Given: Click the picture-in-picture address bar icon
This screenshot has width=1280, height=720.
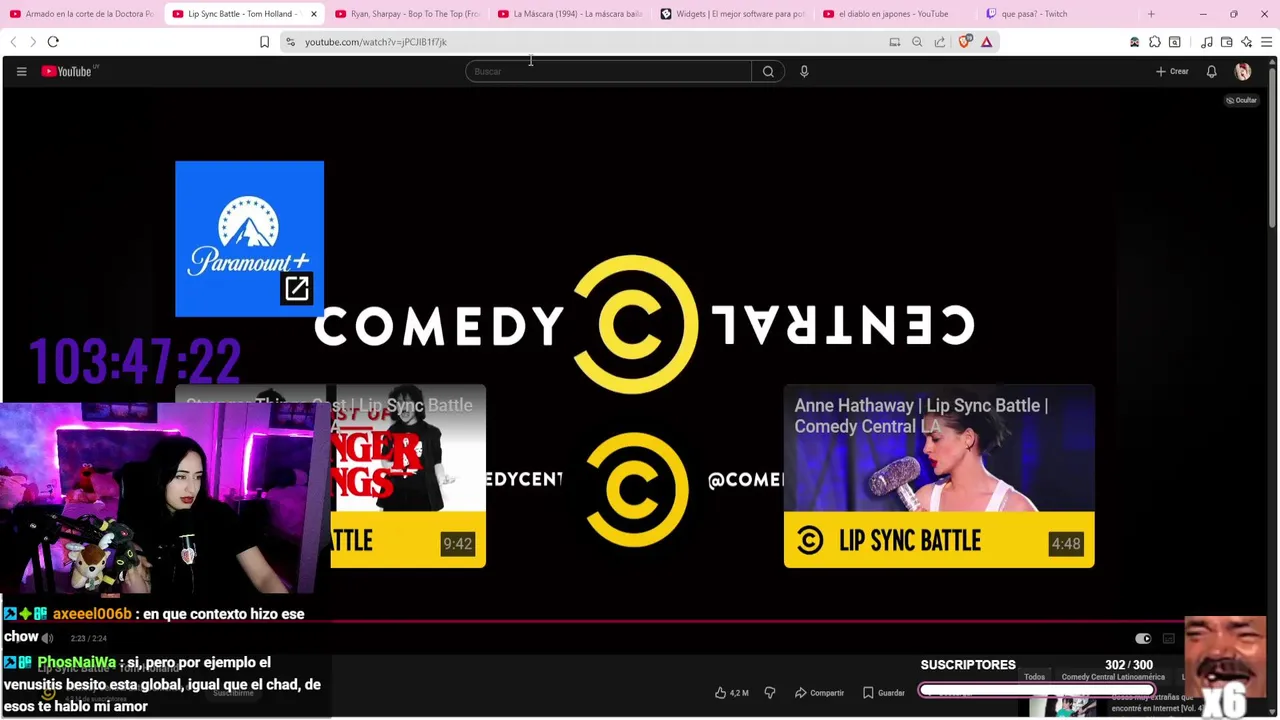Looking at the screenshot, I should [895, 42].
